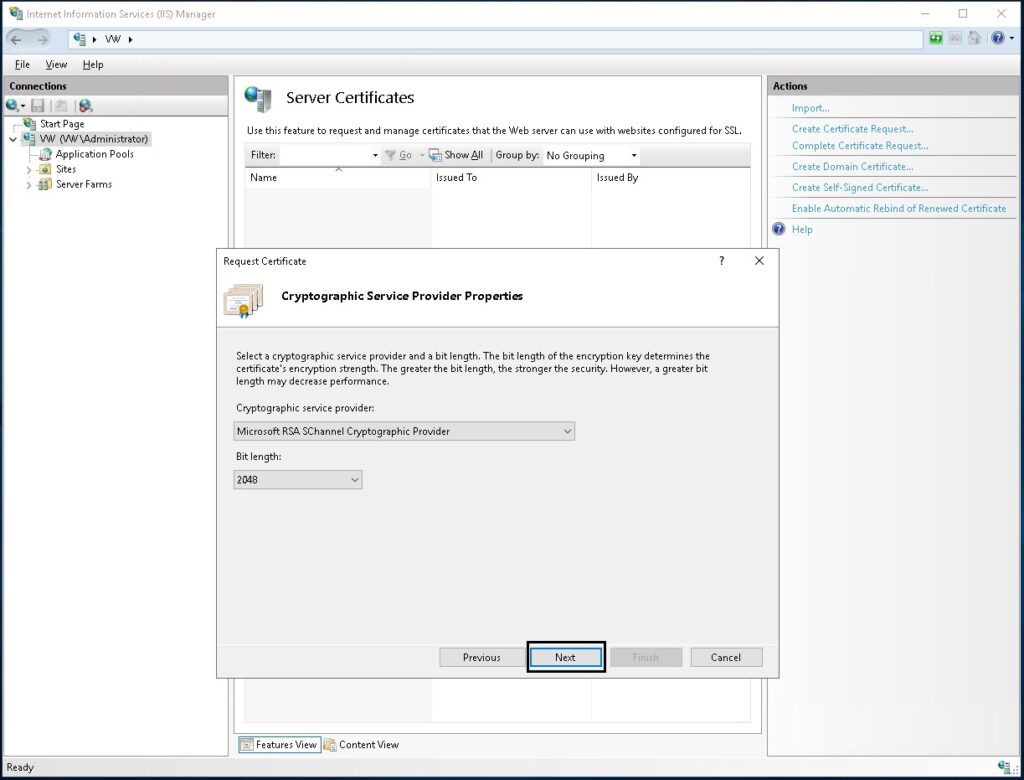Click the Filter text input field

(325, 156)
